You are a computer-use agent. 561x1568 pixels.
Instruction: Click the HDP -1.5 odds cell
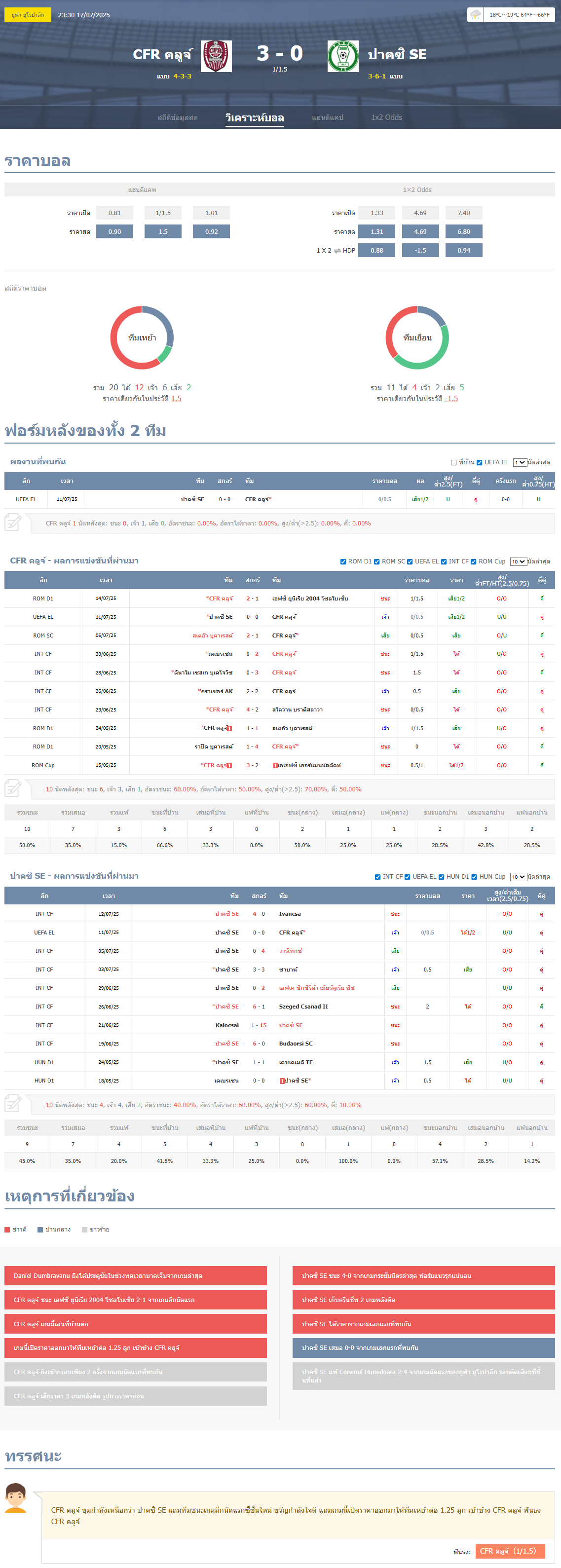tap(420, 250)
